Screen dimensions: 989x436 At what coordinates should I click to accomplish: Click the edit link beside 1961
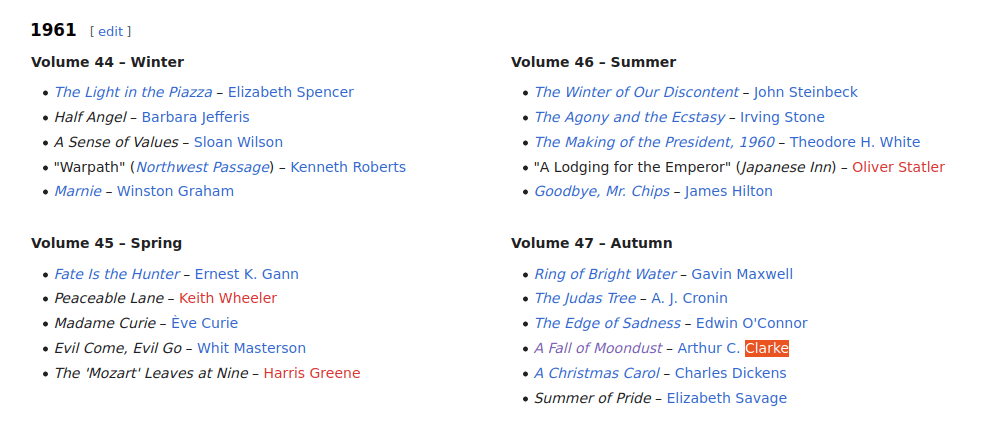[x=110, y=32]
